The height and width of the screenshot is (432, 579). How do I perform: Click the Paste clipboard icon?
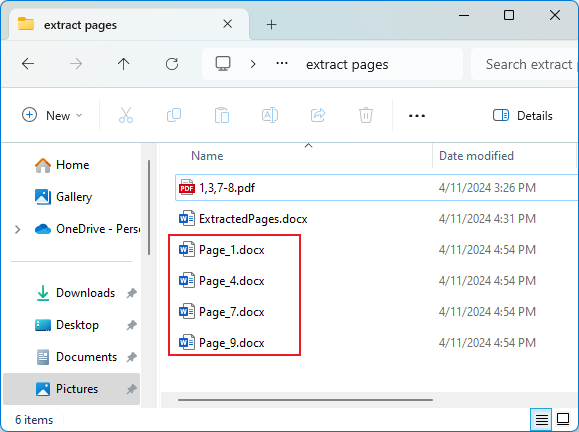(x=222, y=115)
